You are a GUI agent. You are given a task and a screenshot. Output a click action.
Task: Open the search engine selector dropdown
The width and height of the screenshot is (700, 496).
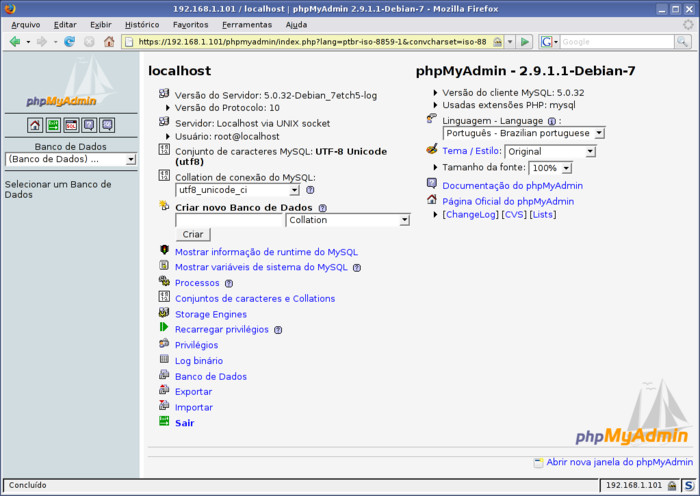click(x=549, y=42)
